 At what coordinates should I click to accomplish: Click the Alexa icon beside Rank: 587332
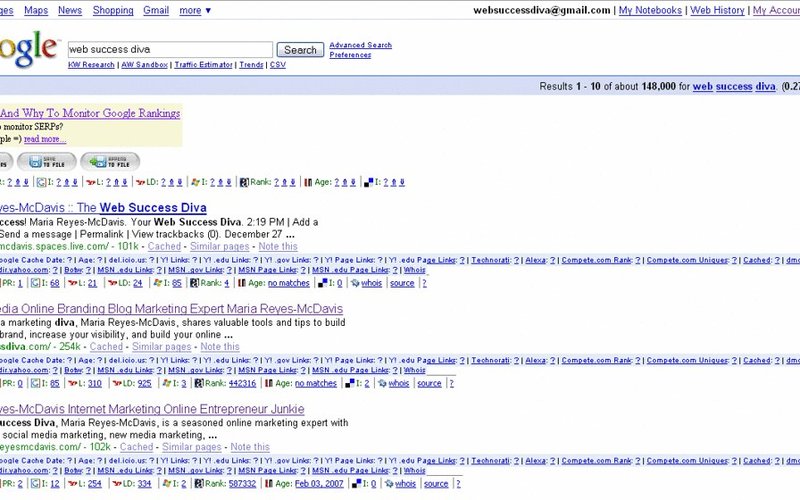tap(199, 484)
